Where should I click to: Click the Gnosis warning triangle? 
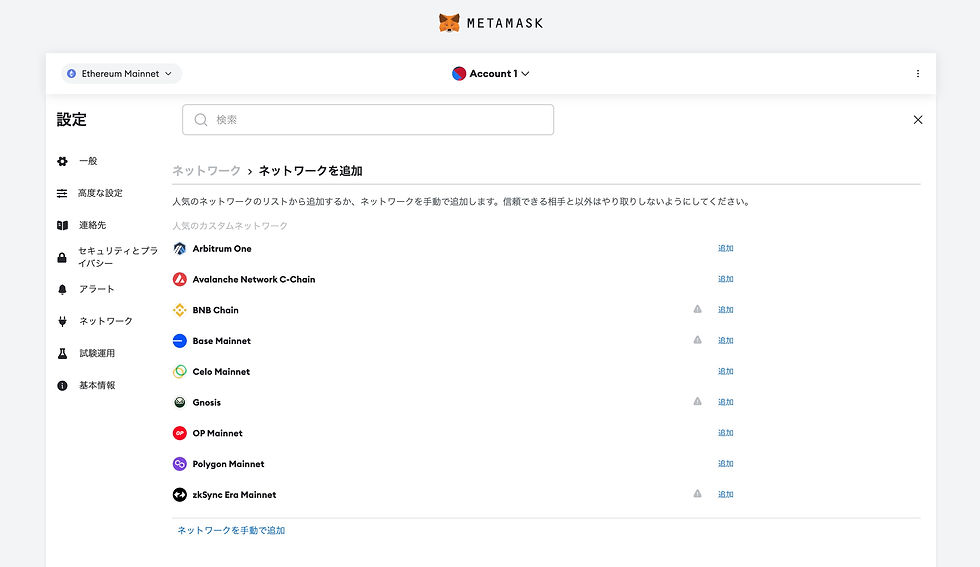(698, 401)
